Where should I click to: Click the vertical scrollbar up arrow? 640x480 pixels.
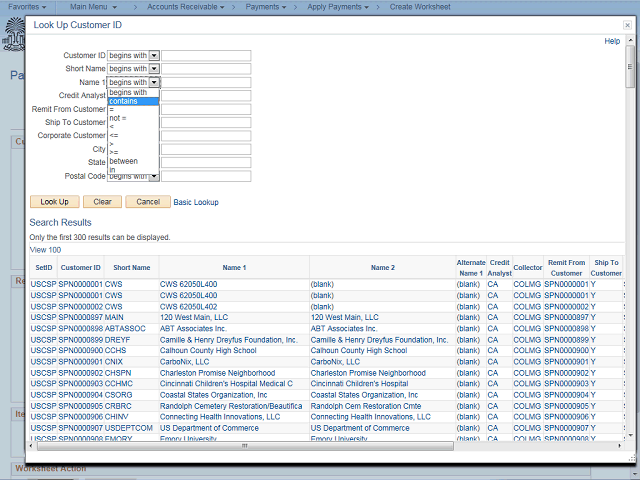point(630,40)
